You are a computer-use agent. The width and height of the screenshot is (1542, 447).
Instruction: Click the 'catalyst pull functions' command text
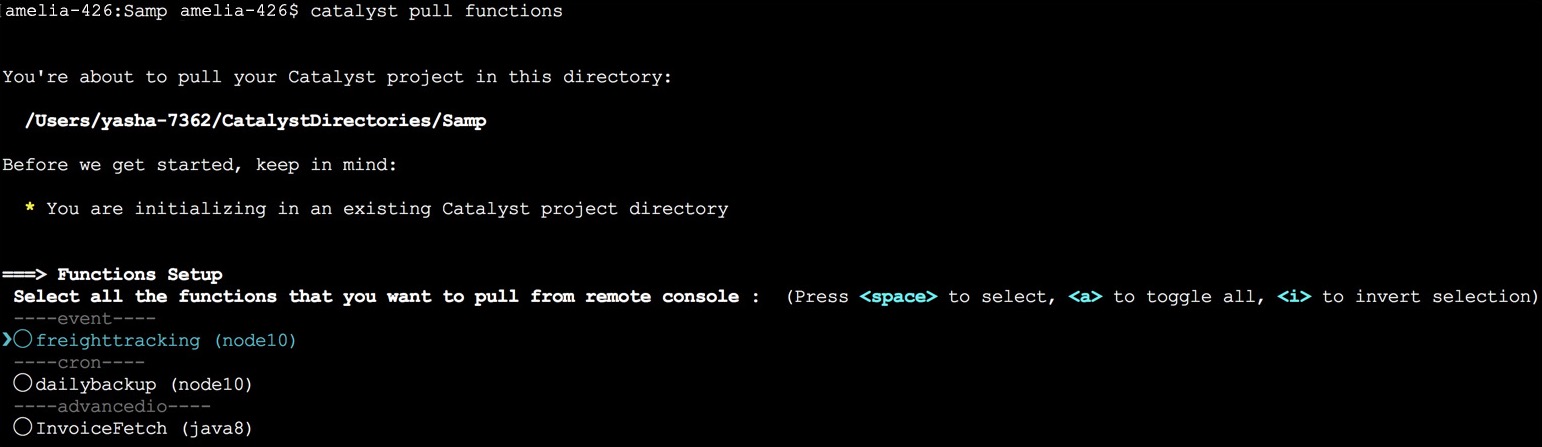tap(436, 11)
